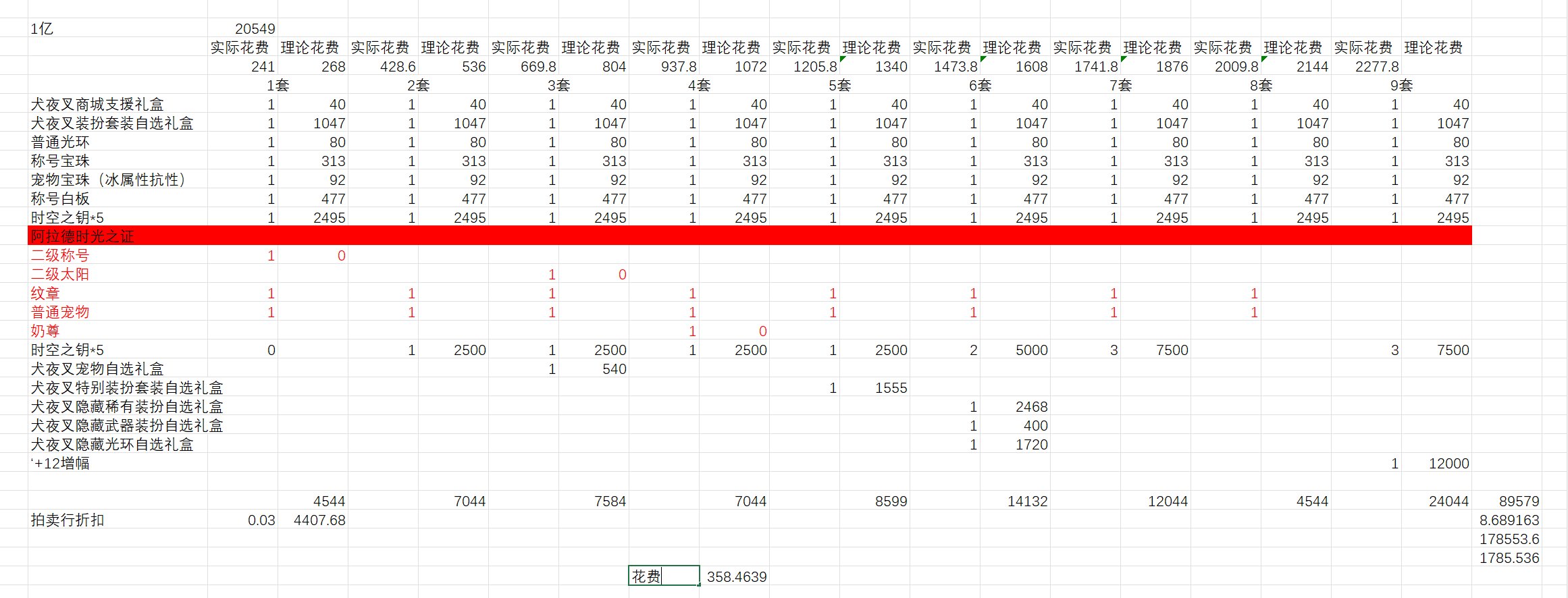Image resolution: width=1568 pixels, height=598 pixels.
Task: Click the '+12增幅 row label
Action: pyautogui.click(x=117, y=464)
